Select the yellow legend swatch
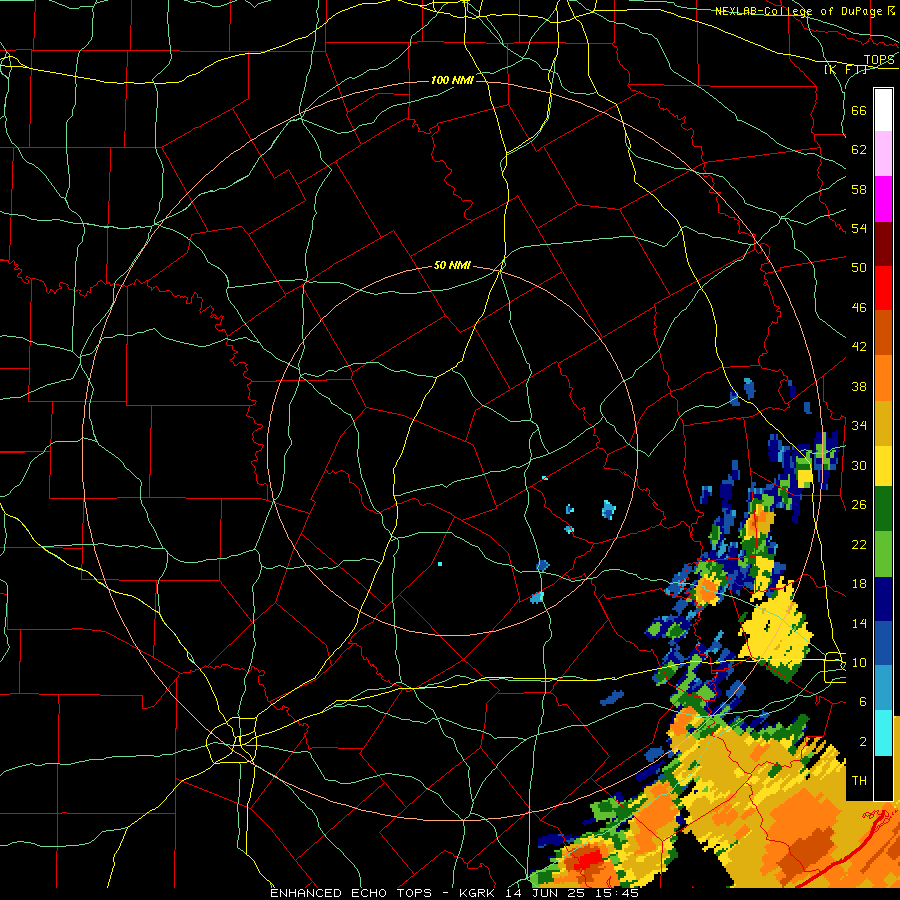Screen dimensions: 900x900 pos(883,465)
